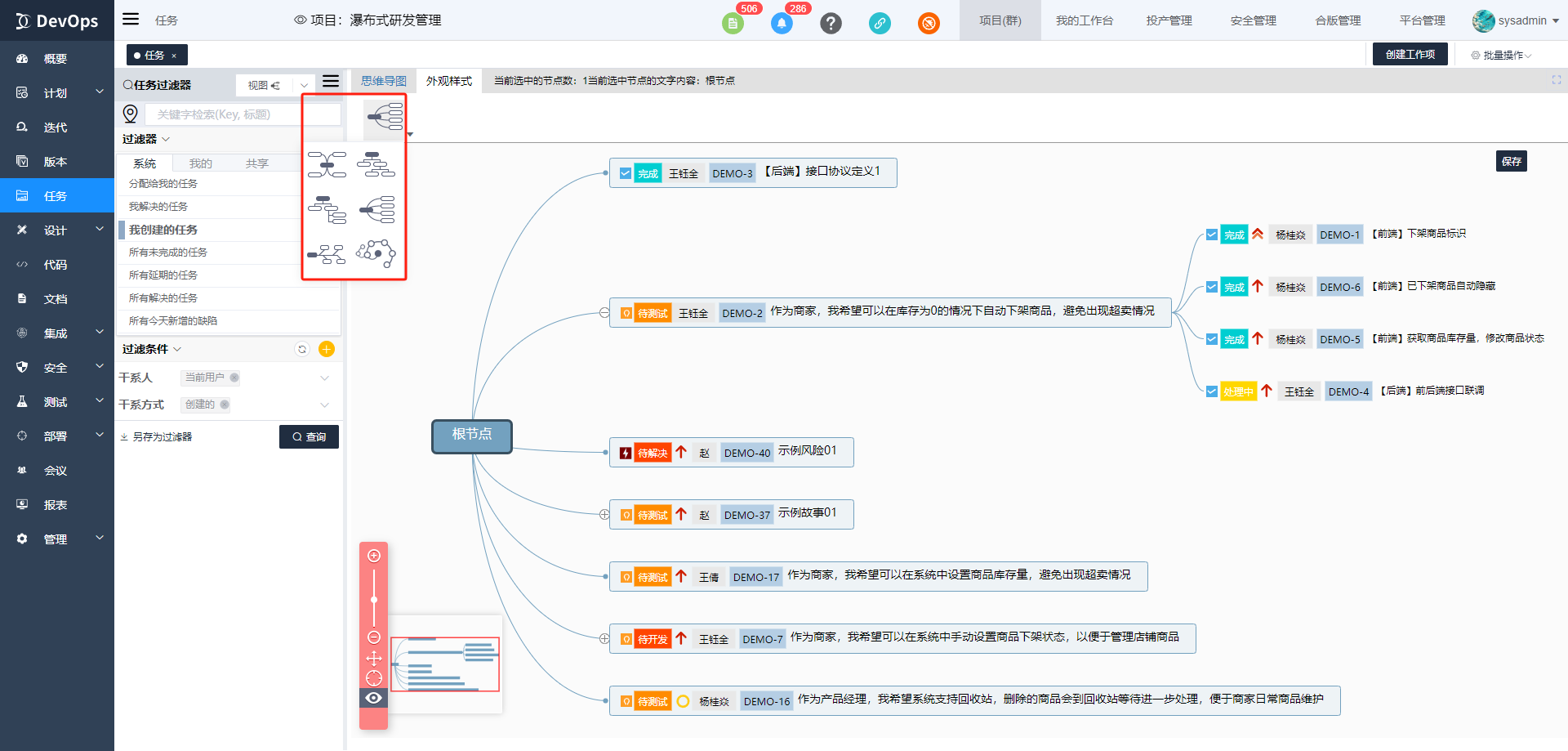Image resolution: width=1568 pixels, height=751 pixels.
Task: Open 会议 from the sidebar
Action: [56, 471]
